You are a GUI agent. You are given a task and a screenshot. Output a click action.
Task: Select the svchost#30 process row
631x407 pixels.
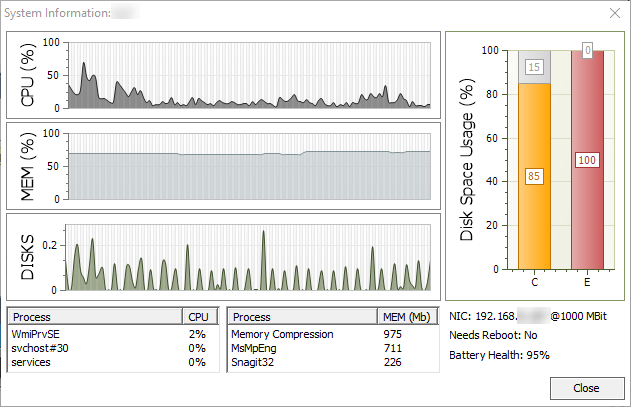[x=113, y=348]
